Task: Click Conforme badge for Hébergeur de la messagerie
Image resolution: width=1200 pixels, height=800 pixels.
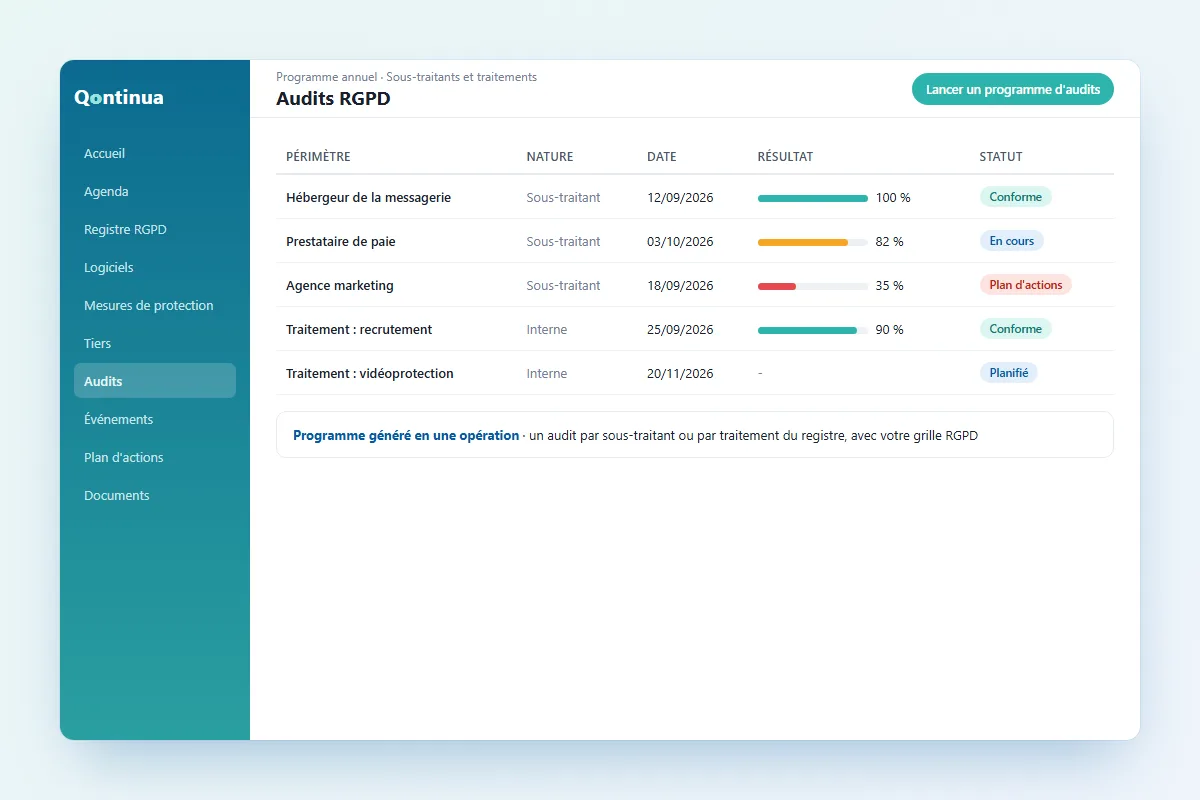Action: pyautogui.click(x=1015, y=197)
